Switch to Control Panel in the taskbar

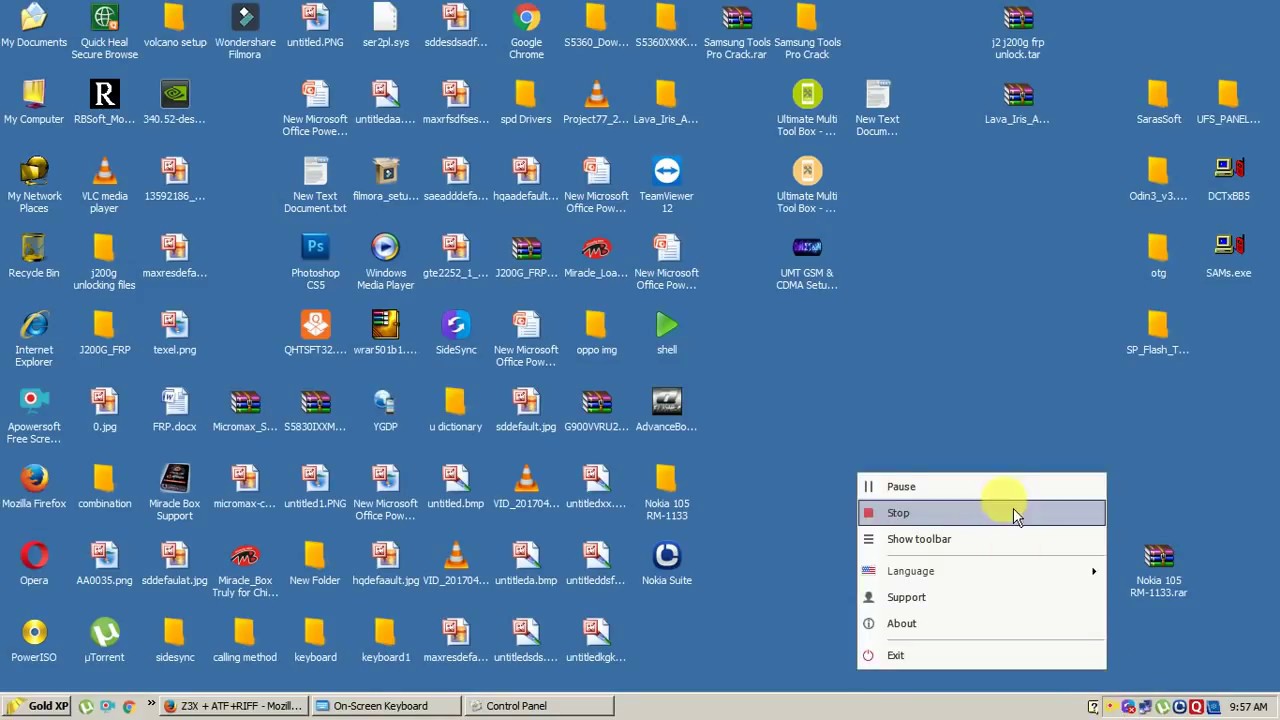539,706
